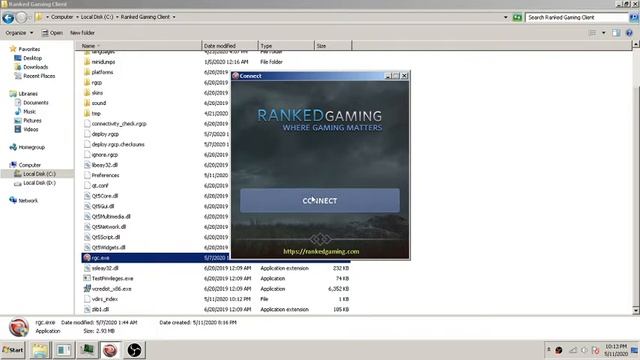
Task: Select the sound folder
Action: 99,103
